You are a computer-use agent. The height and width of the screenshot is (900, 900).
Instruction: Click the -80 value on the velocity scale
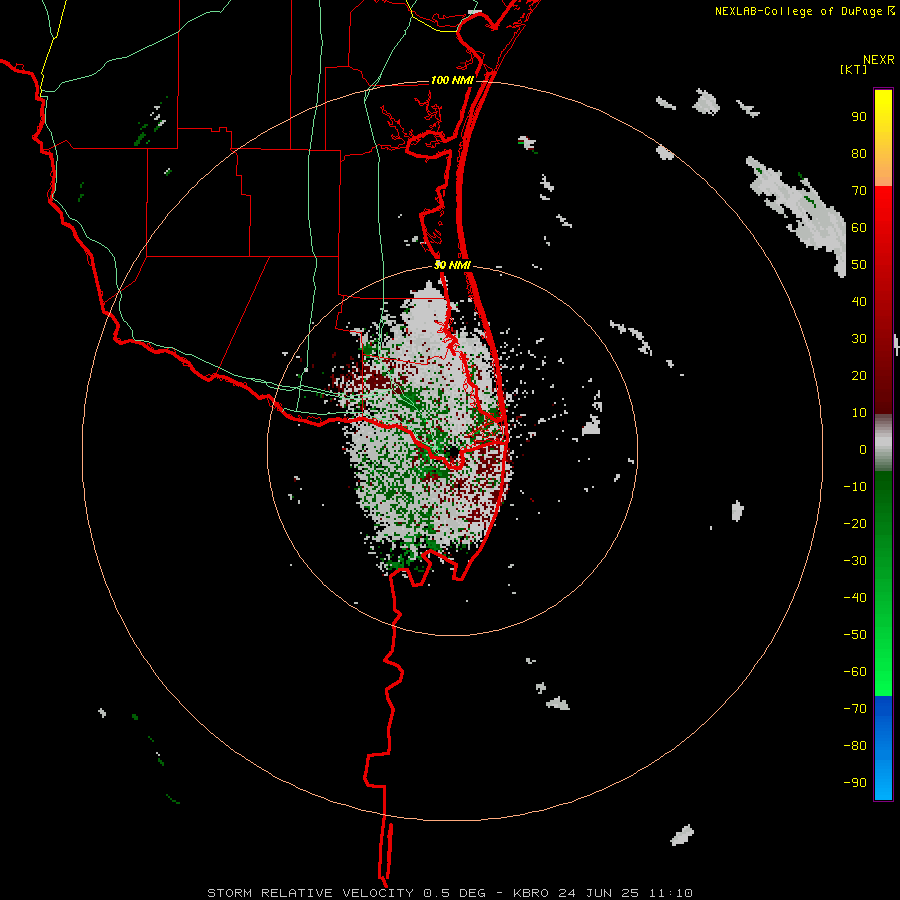pos(855,746)
